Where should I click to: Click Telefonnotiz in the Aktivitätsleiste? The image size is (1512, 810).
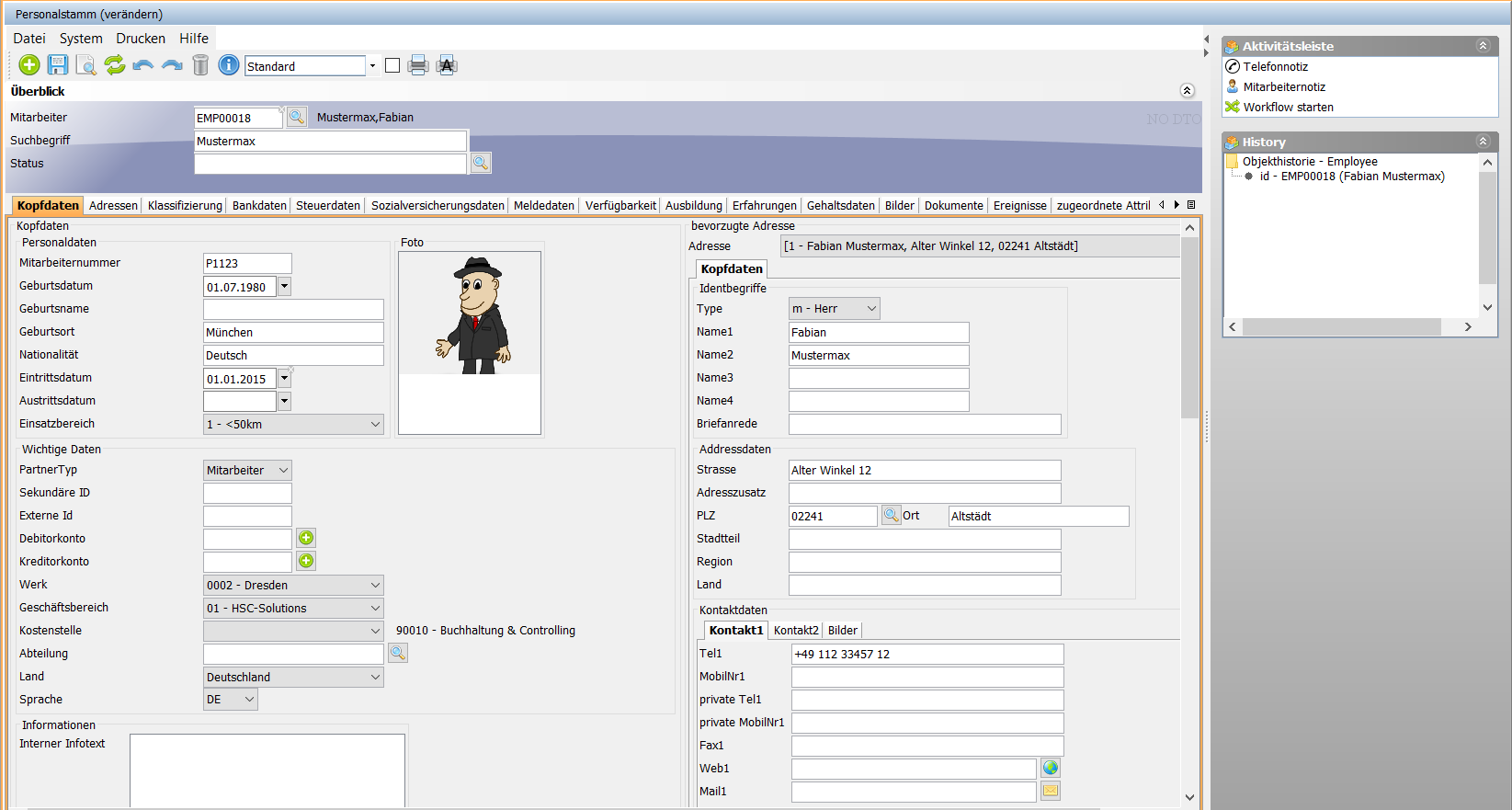tap(1275, 67)
